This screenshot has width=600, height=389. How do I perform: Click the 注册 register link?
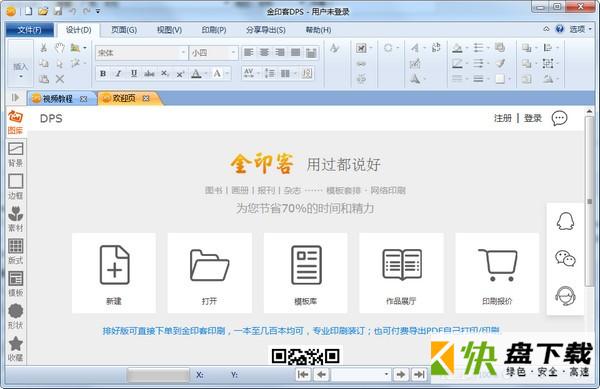[x=503, y=118]
